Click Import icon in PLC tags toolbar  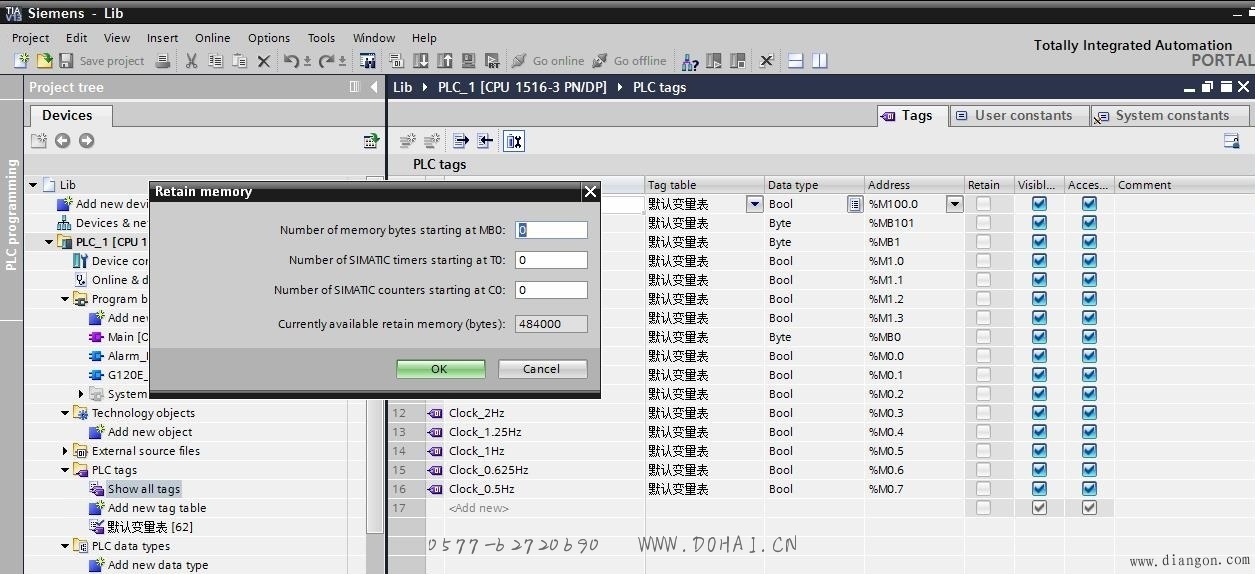click(485, 141)
